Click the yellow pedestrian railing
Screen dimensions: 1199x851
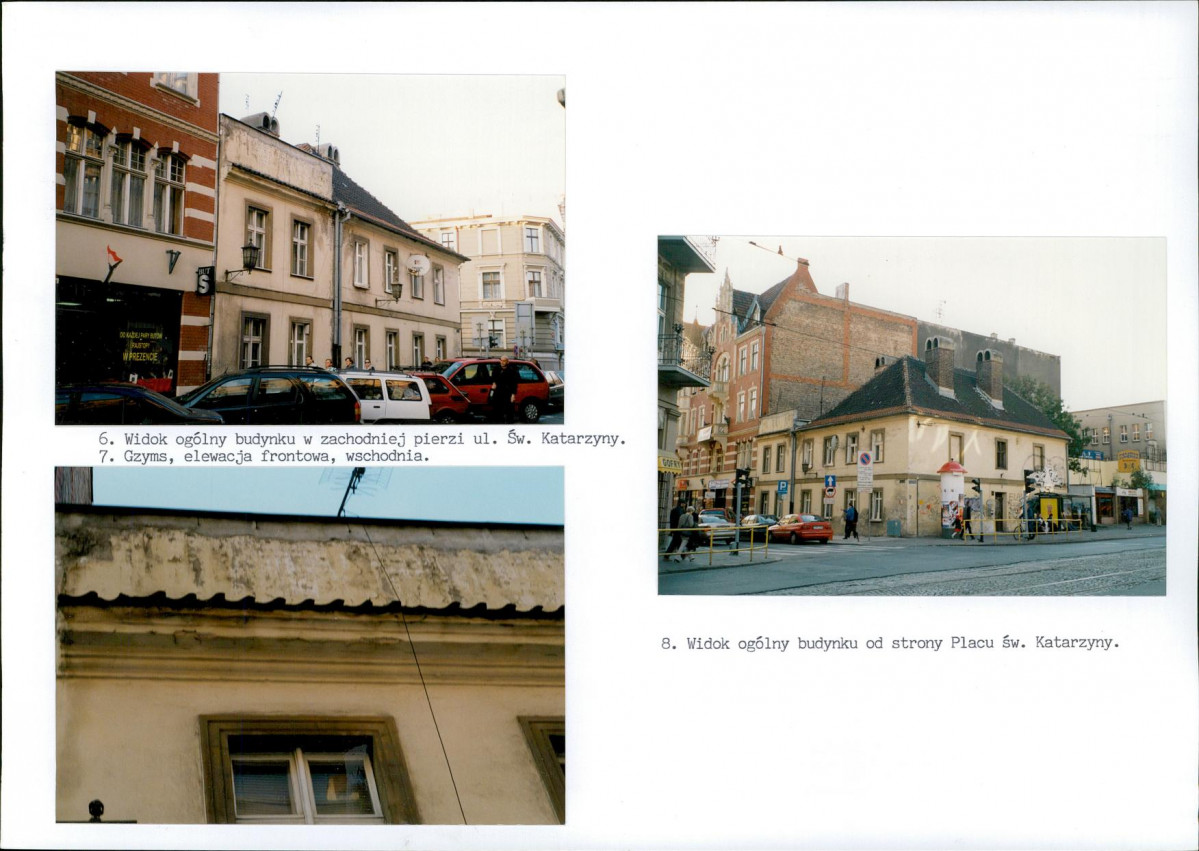pos(715,541)
